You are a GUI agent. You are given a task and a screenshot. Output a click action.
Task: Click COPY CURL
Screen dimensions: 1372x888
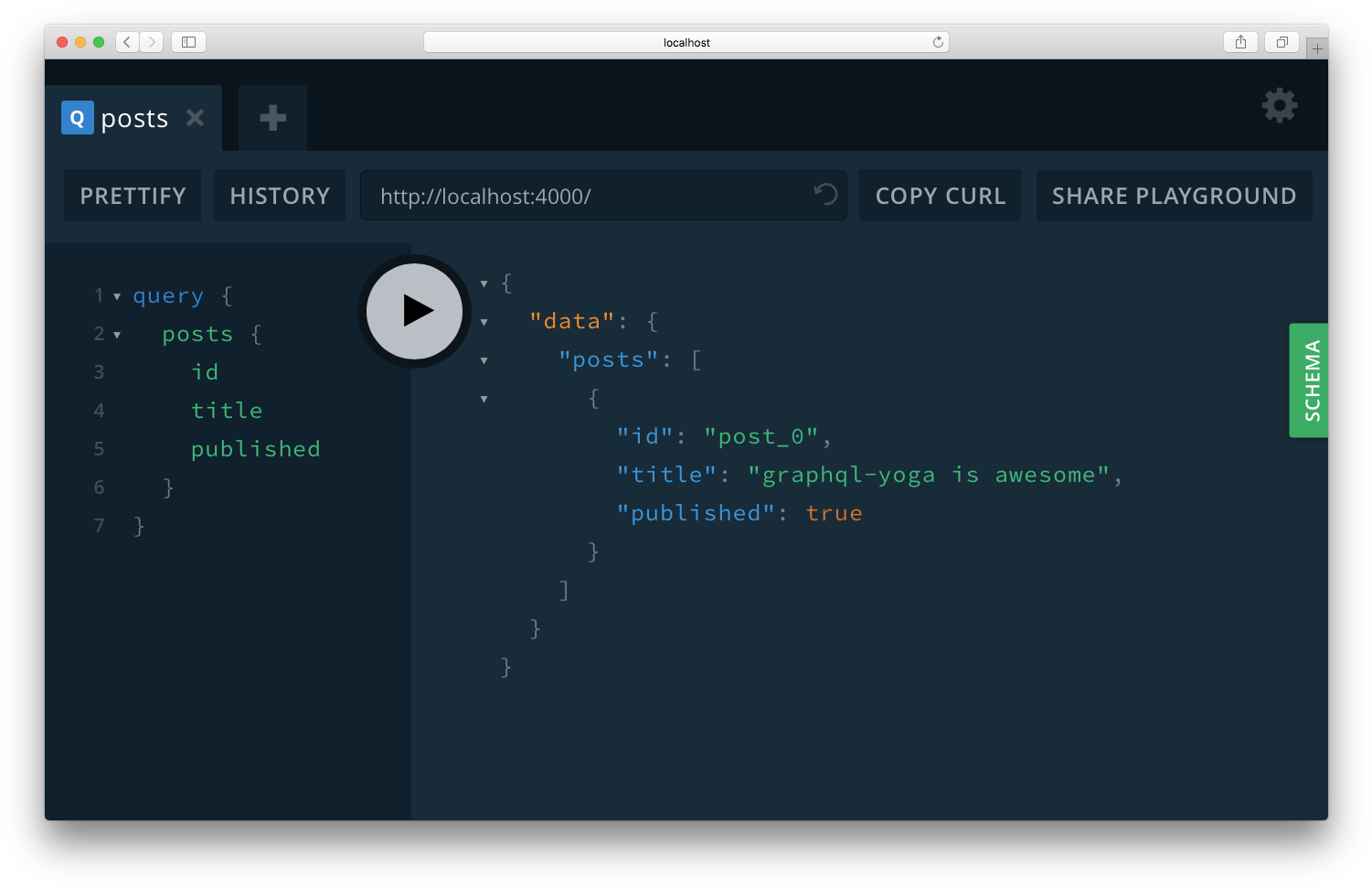point(940,195)
